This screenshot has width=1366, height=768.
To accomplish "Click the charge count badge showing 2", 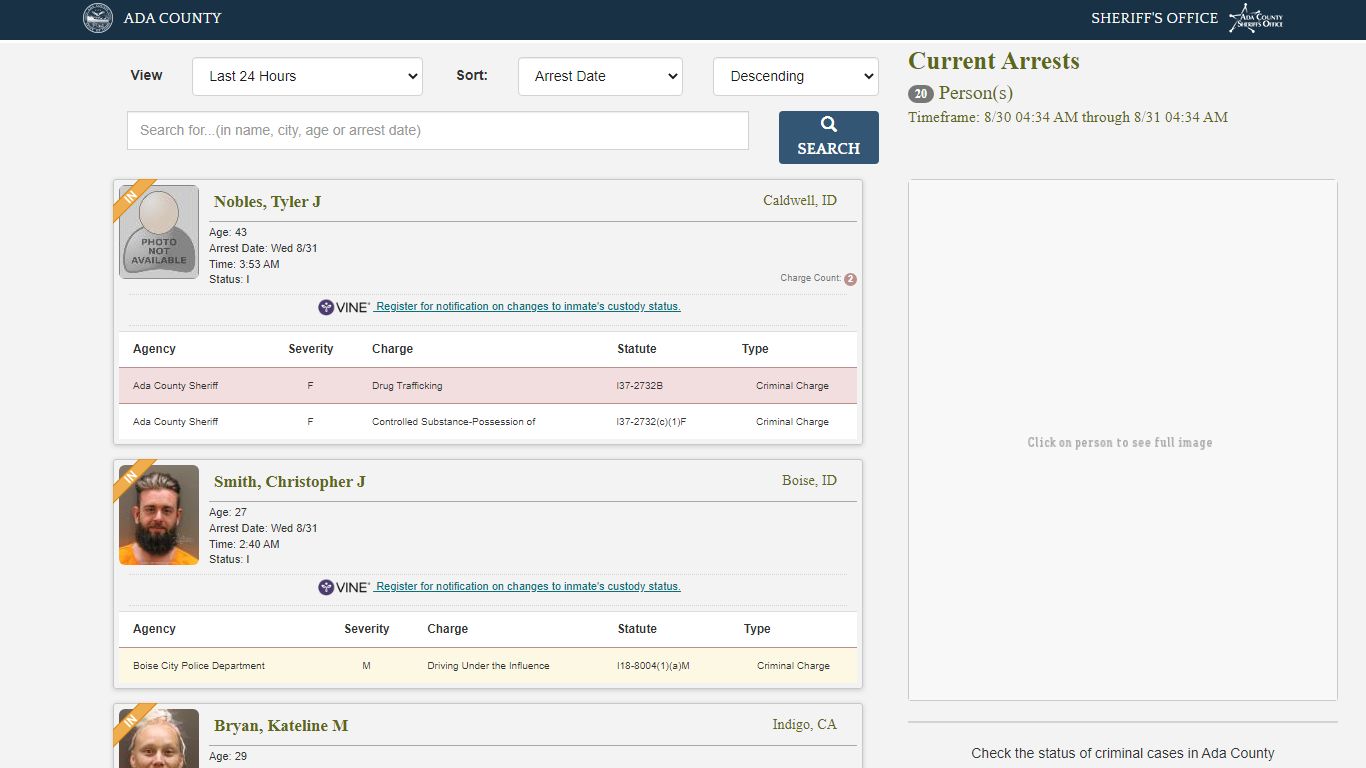I will click(x=850, y=279).
